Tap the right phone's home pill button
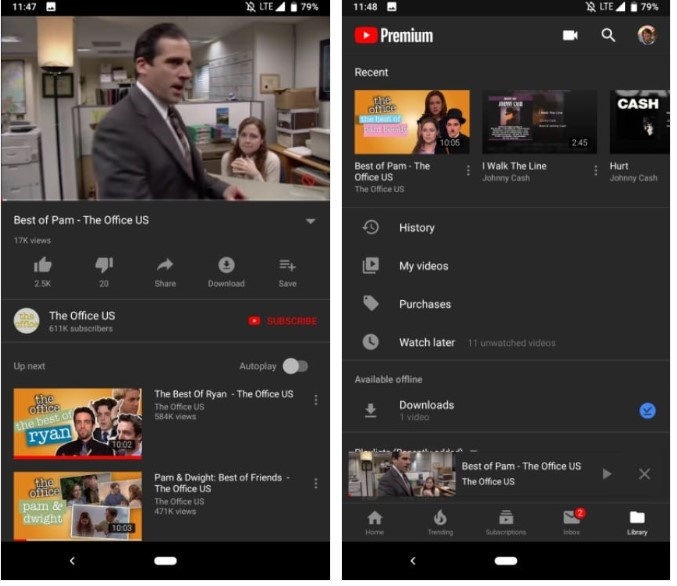The image size is (677, 586). 506,561
